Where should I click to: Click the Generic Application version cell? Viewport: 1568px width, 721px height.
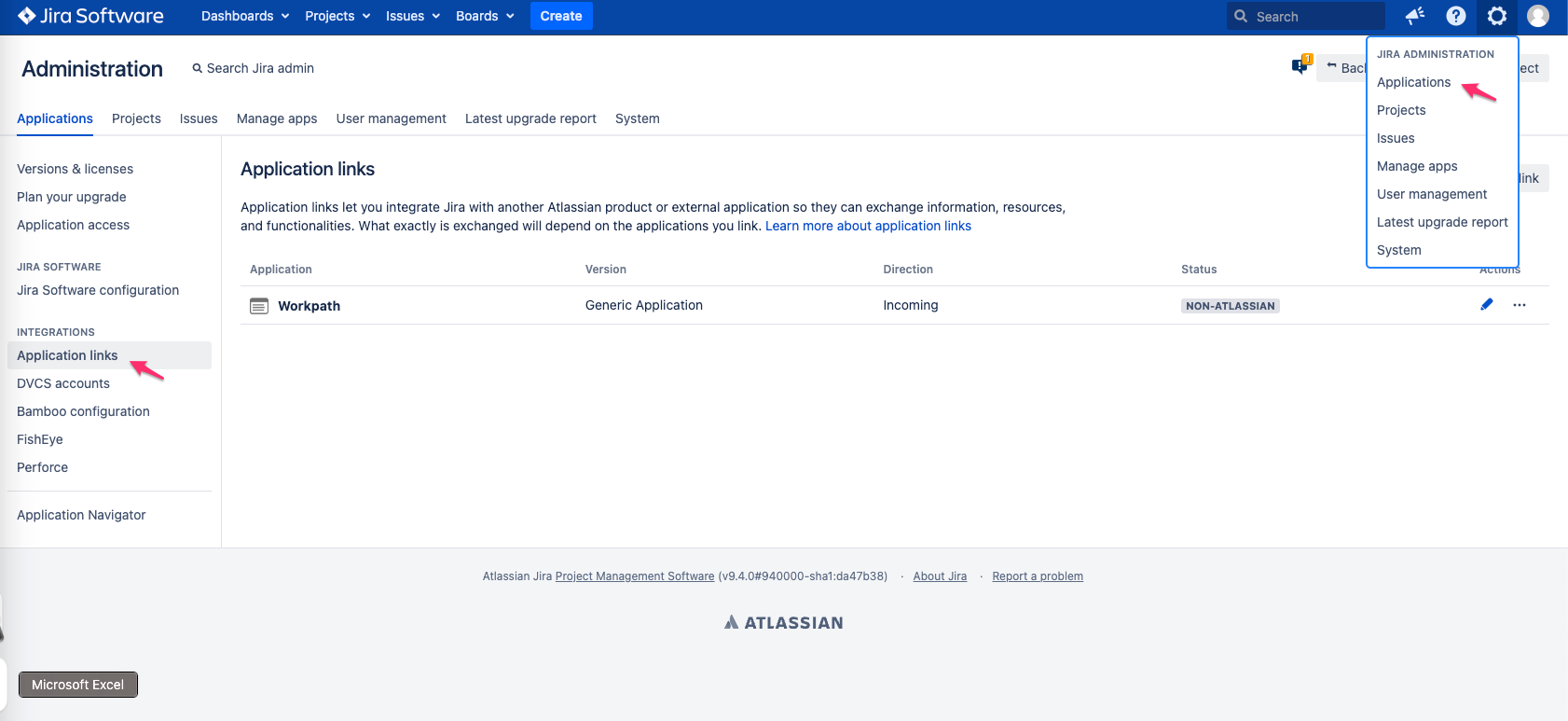point(644,305)
